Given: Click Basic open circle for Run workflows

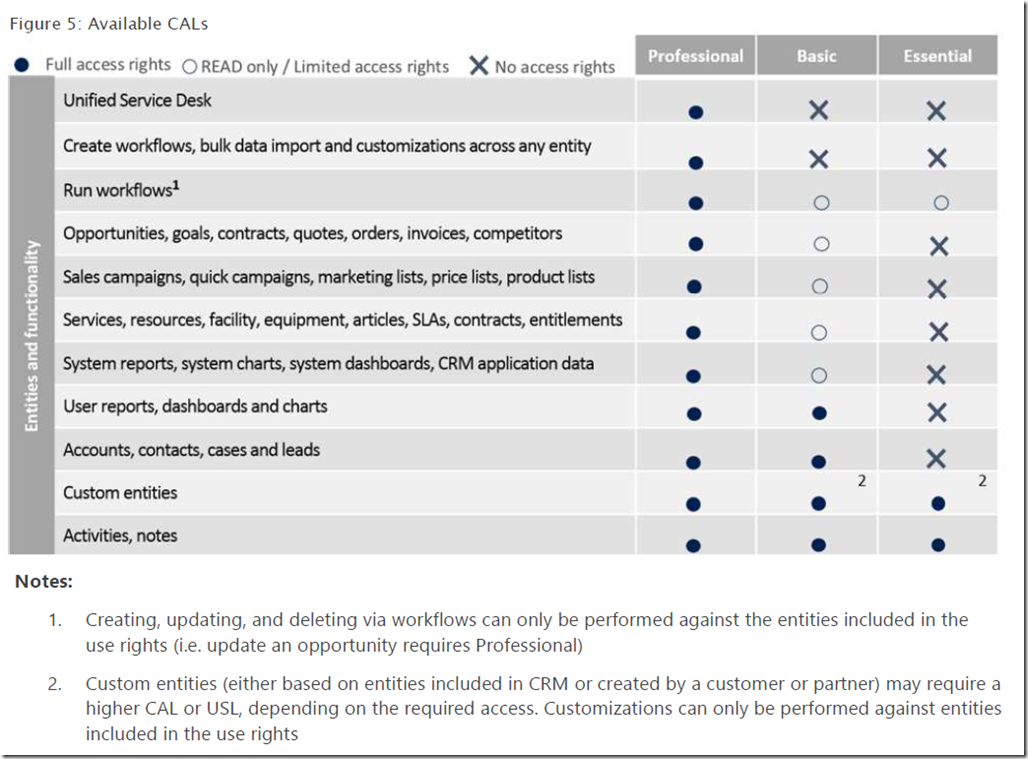Looking at the screenshot, I should pyautogui.click(x=821, y=202).
